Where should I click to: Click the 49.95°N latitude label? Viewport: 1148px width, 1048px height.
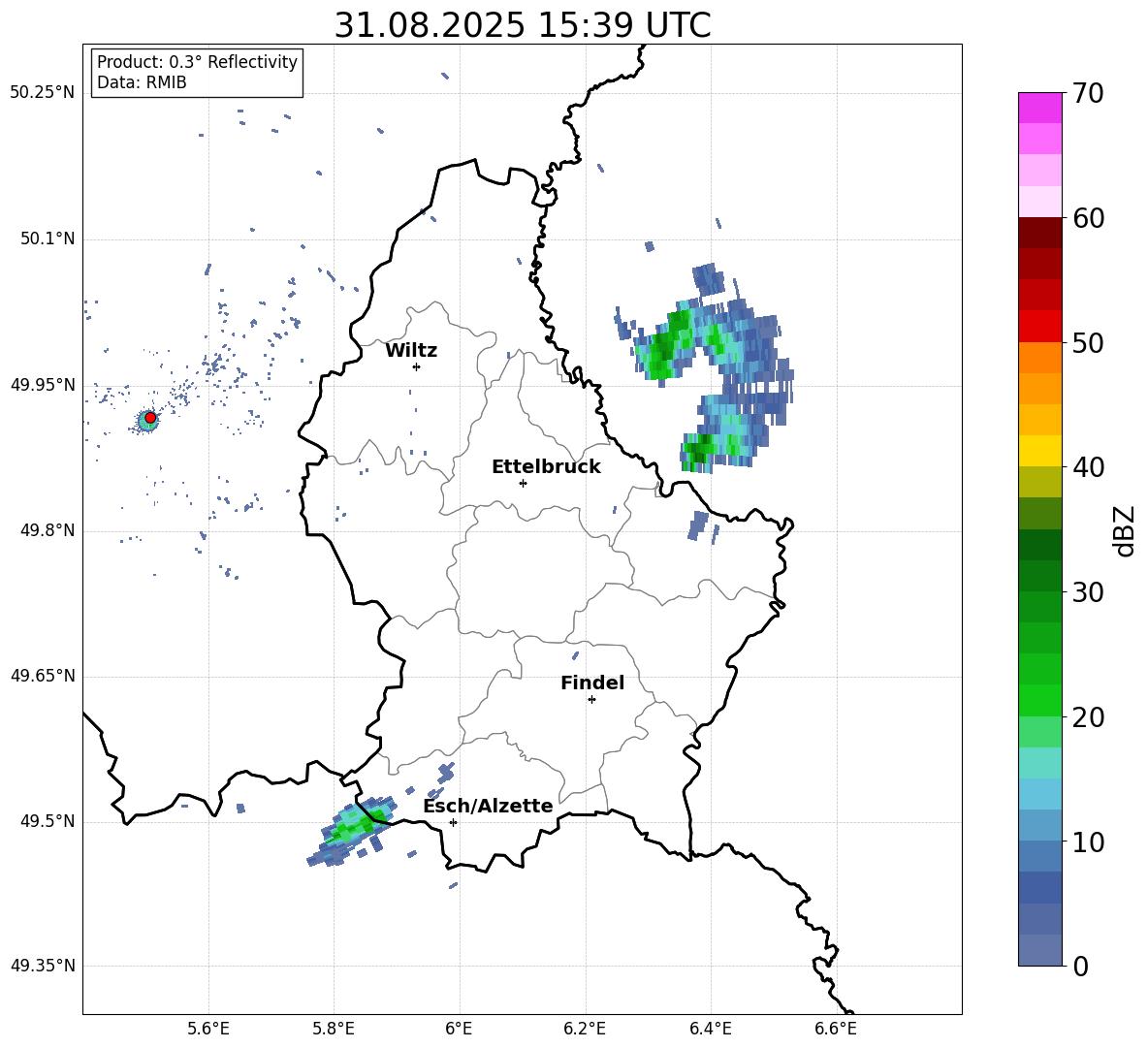tap(43, 385)
